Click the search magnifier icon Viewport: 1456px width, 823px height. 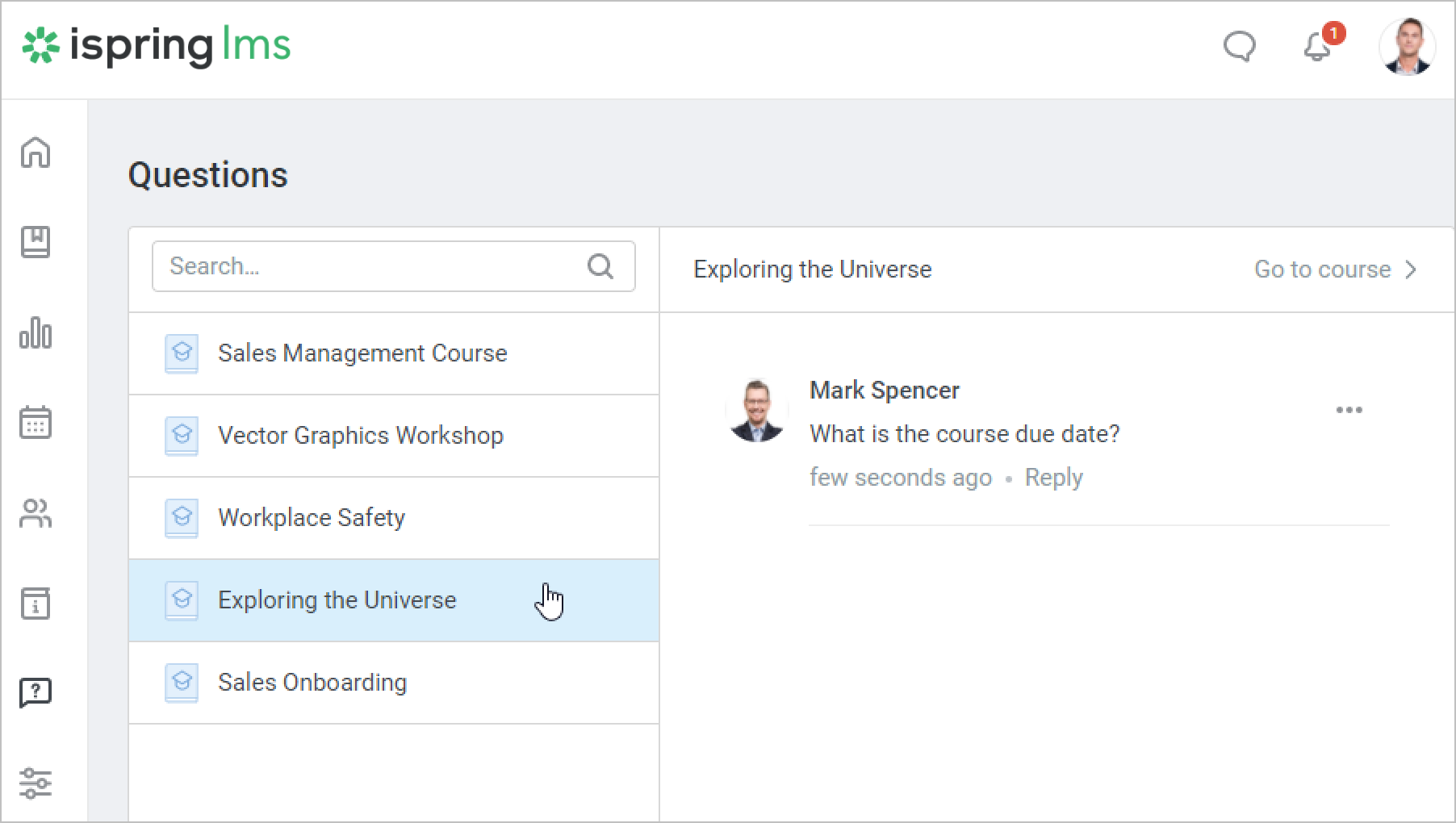tap(600, 266)
